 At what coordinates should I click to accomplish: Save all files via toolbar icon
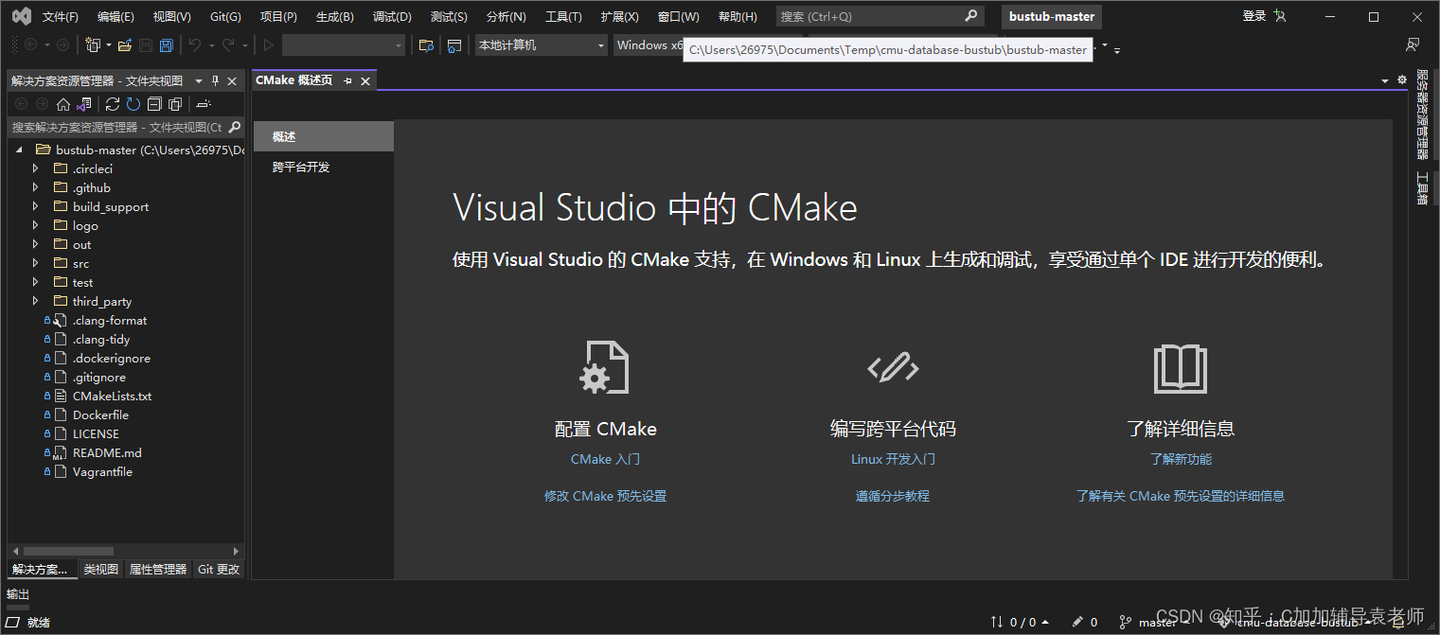[167, 45]
